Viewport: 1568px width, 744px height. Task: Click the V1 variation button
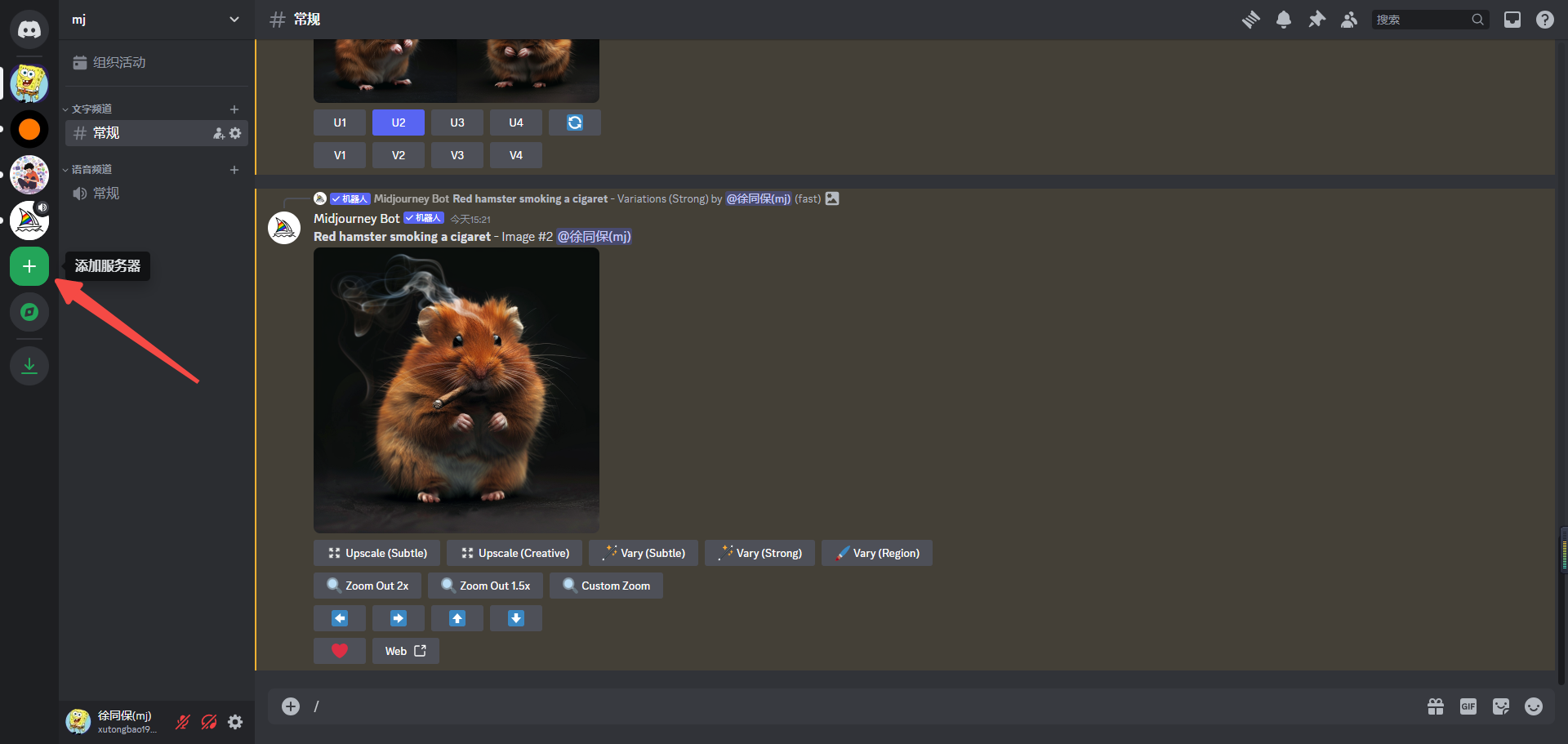point(340,155)
